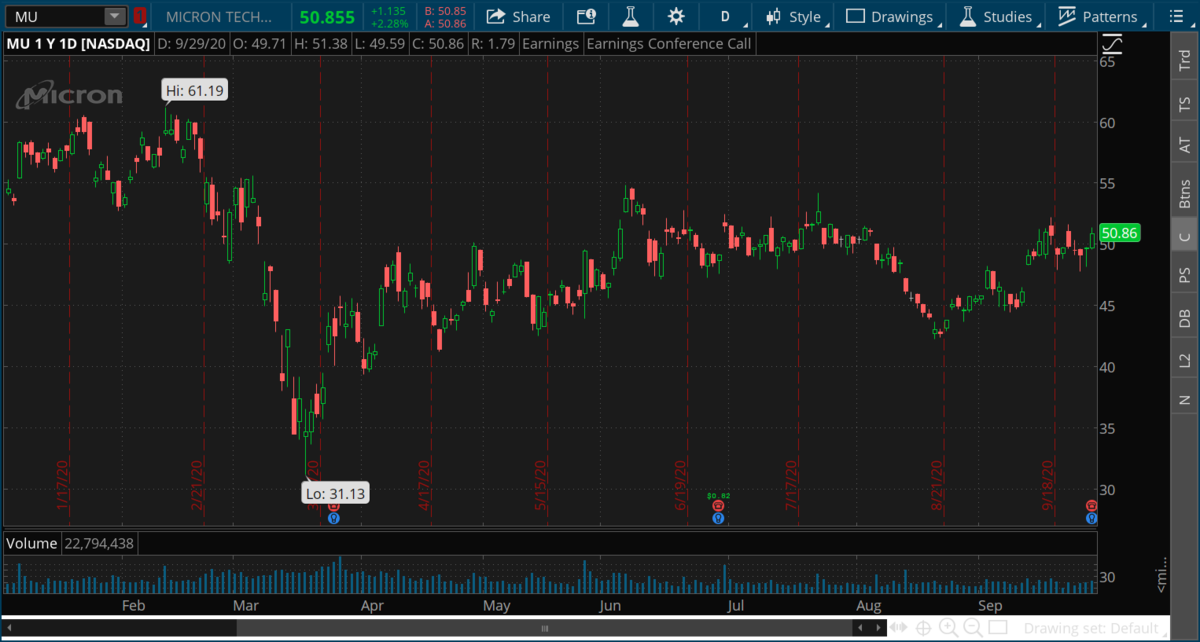1200x642 pixels.
Task: Click the blue conference call marker in September
Action: (1092, 518)
